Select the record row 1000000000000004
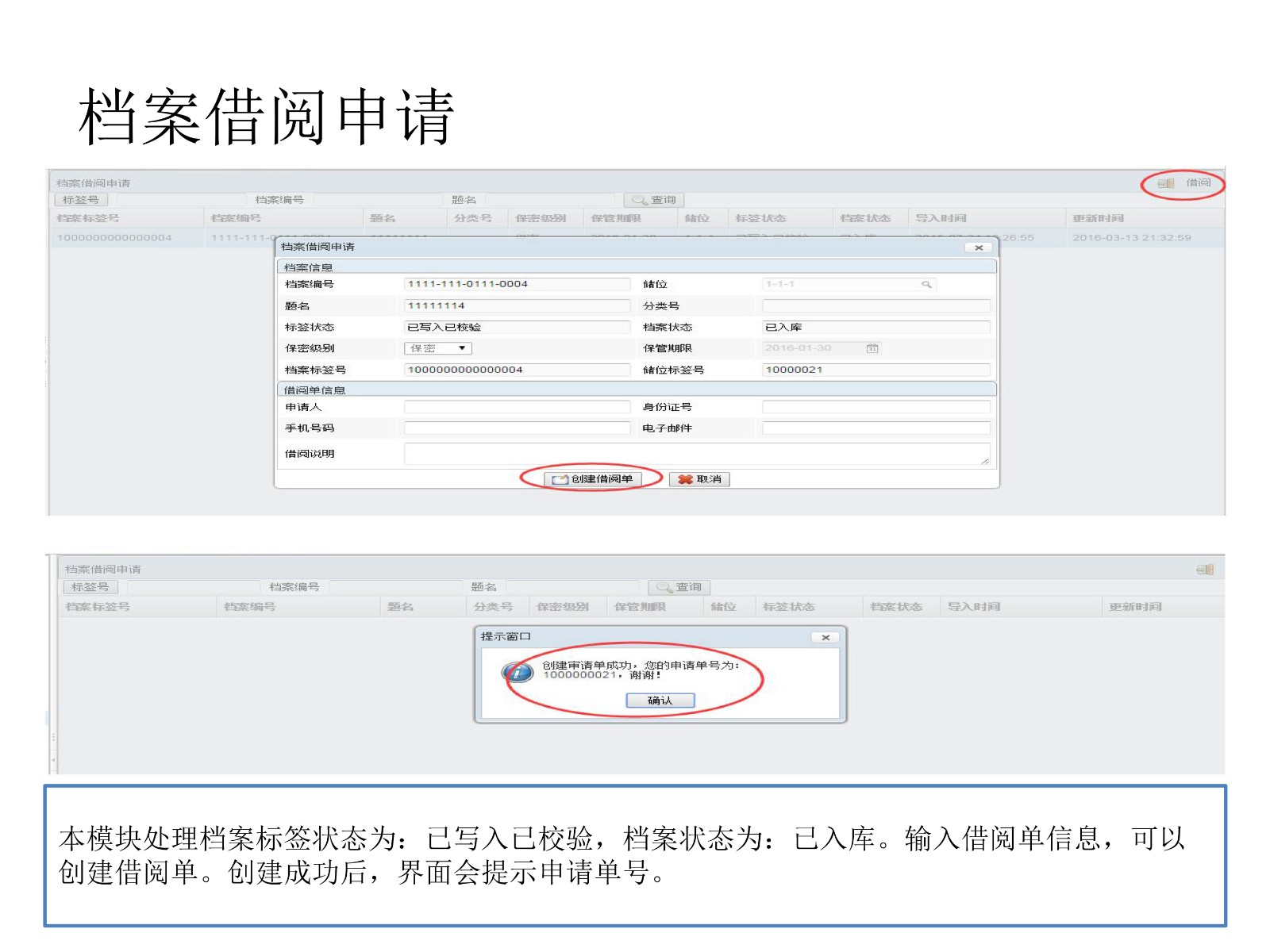The width and height of the screenshot is (1270, 952). coord(115,238)
